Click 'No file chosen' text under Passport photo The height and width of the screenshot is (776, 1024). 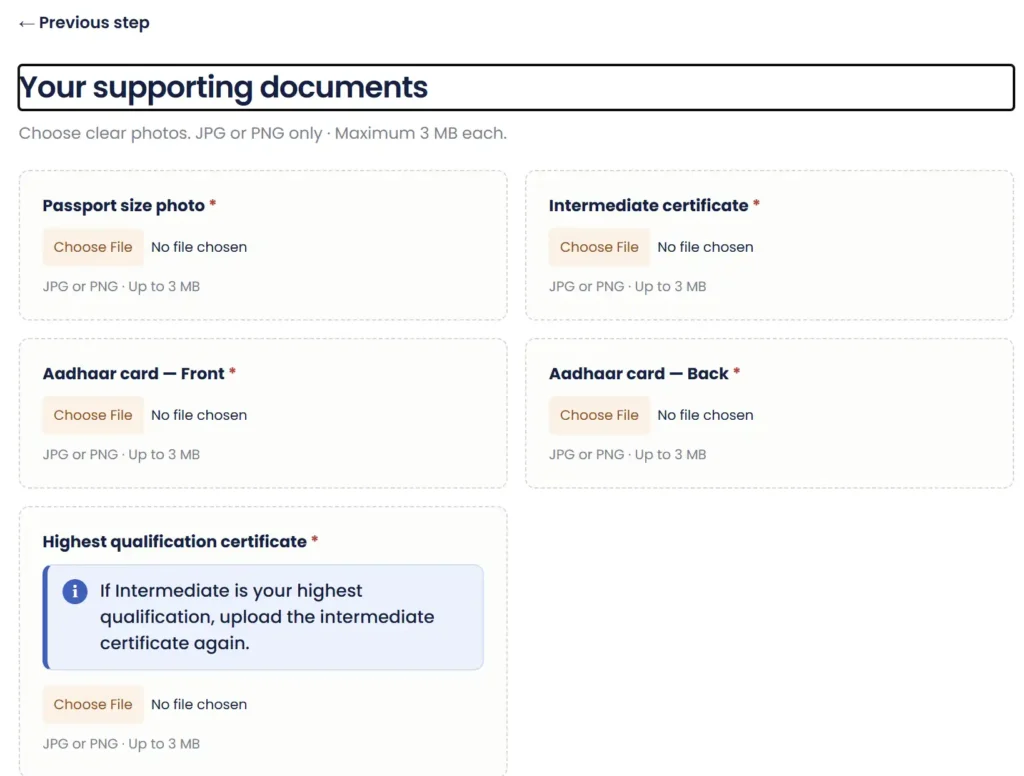[x=199, y=247]
